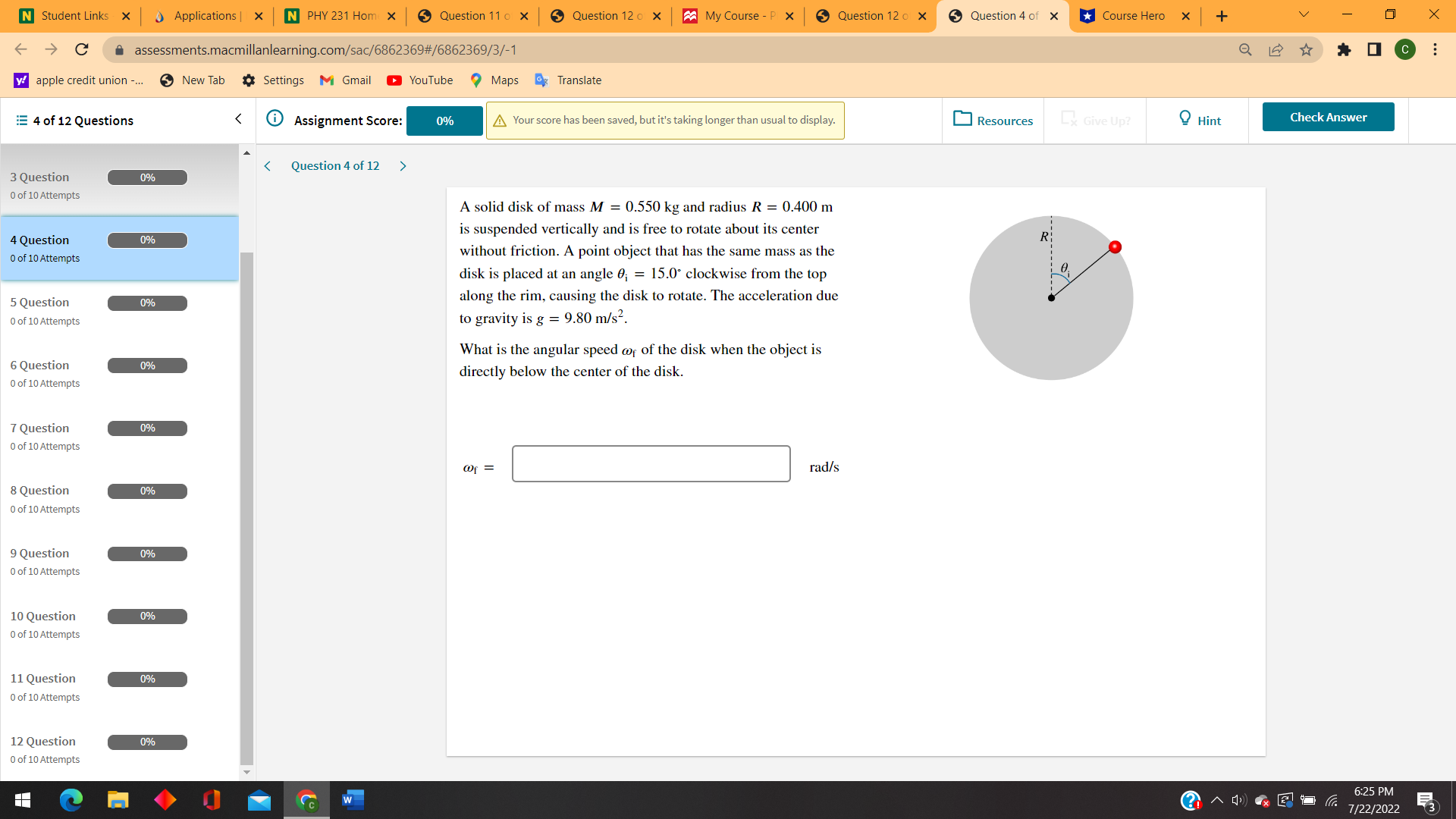
Task: Open YouTube bookmark
Action: 420,80
